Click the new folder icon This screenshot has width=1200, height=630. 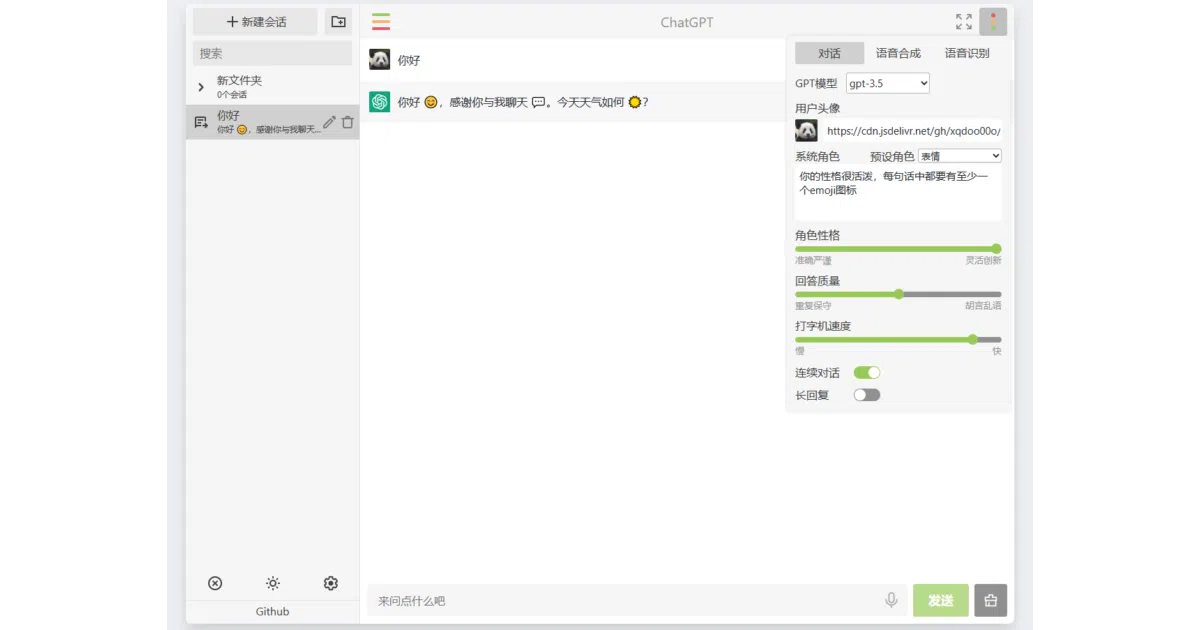coord(338,22)
